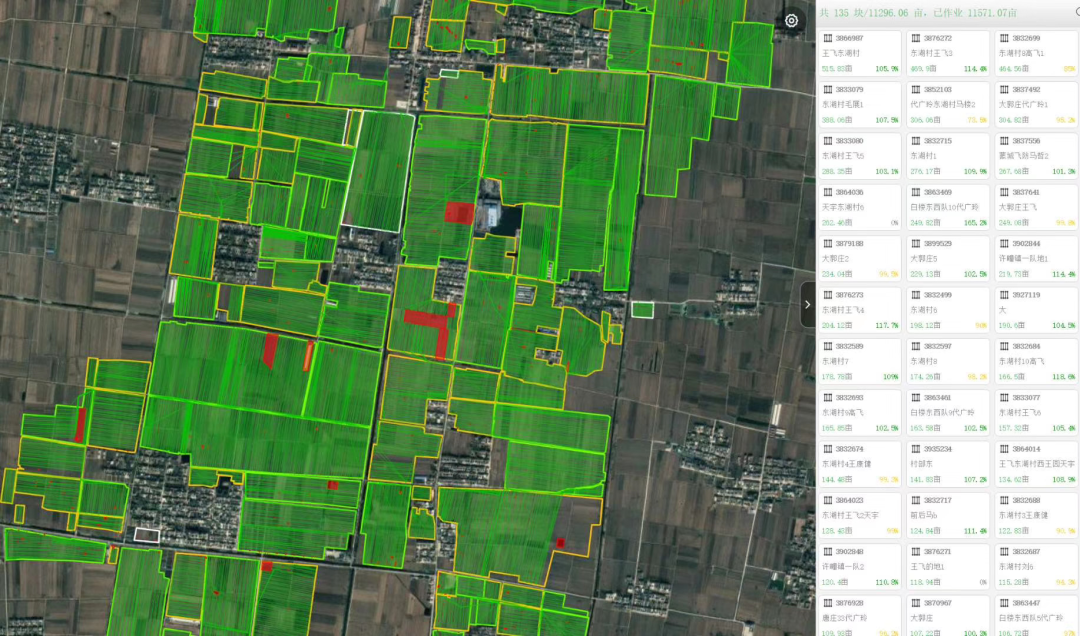
Task: Click 515.83亩 area value
Action: click(x=836, y=69)
